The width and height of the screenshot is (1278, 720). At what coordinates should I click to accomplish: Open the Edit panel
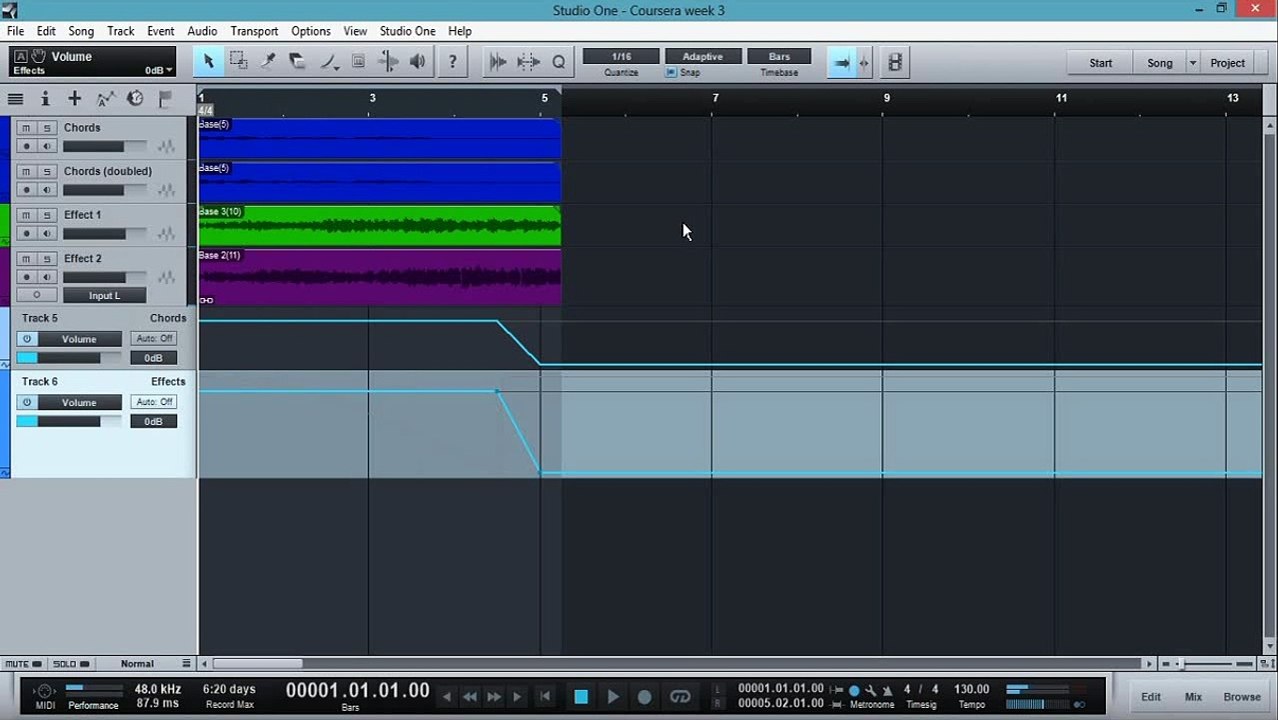pyautogui.click(x=1152, y=697)
